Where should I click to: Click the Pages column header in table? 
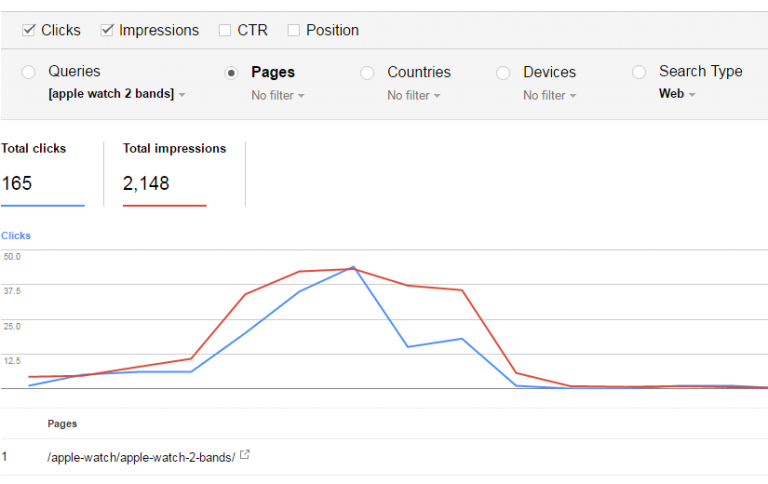click(62, 424)
